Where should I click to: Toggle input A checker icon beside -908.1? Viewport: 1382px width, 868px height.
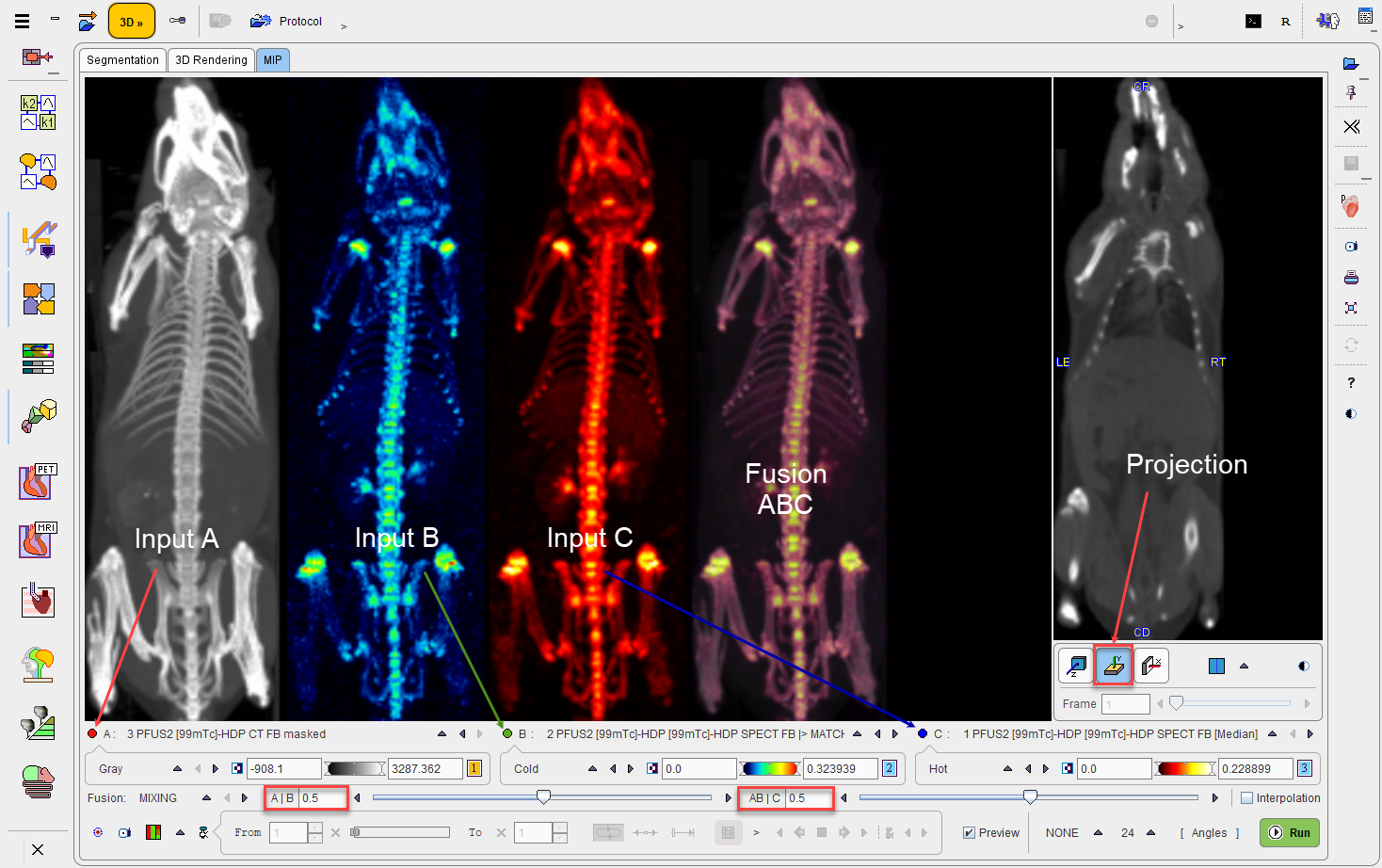coord(237,768)
